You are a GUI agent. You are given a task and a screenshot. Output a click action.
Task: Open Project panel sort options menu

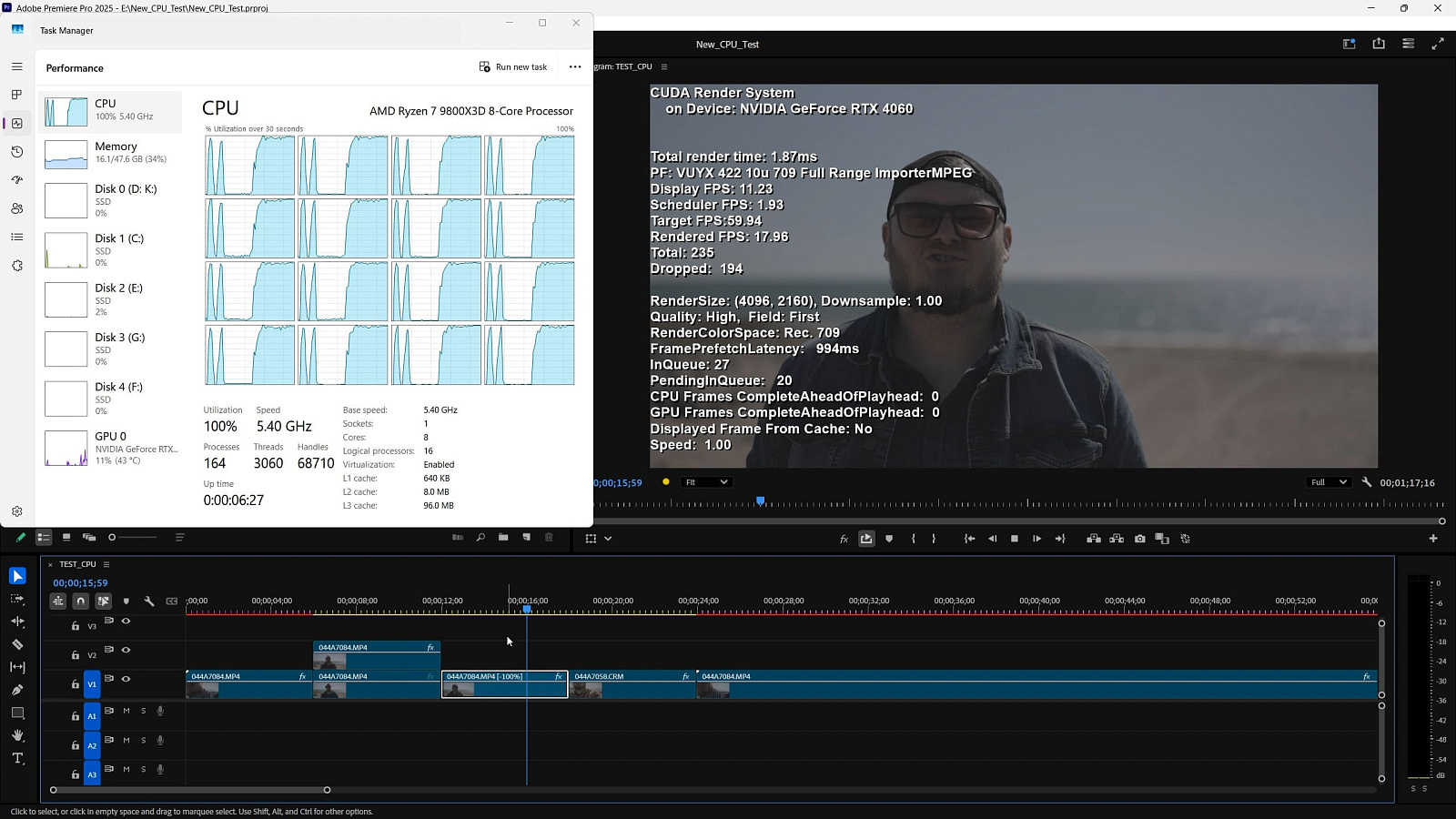click(180, 538)
